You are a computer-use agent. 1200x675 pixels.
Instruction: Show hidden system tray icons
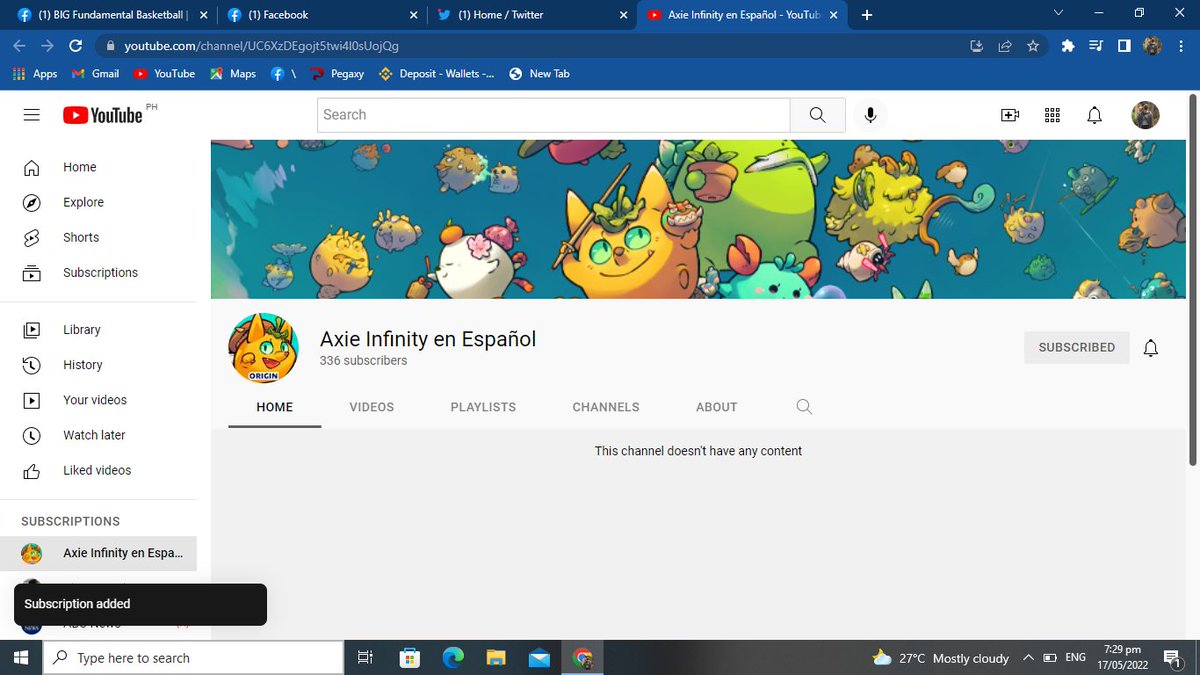1028,658
